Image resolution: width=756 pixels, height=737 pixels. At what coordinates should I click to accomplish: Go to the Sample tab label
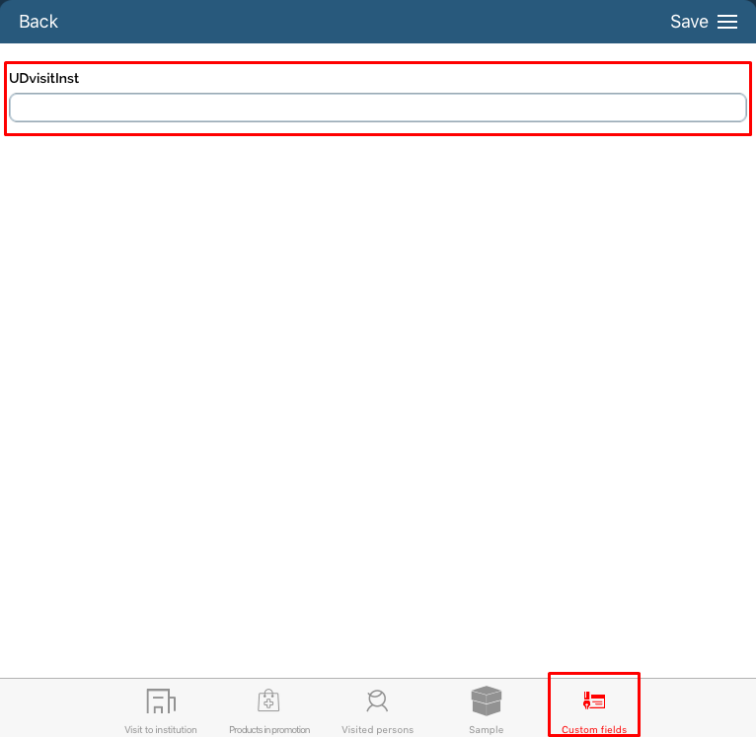(486, 730)
